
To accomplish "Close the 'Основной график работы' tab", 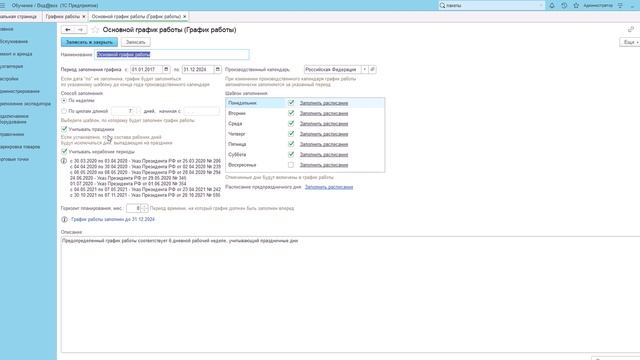I will click(184, 16).
